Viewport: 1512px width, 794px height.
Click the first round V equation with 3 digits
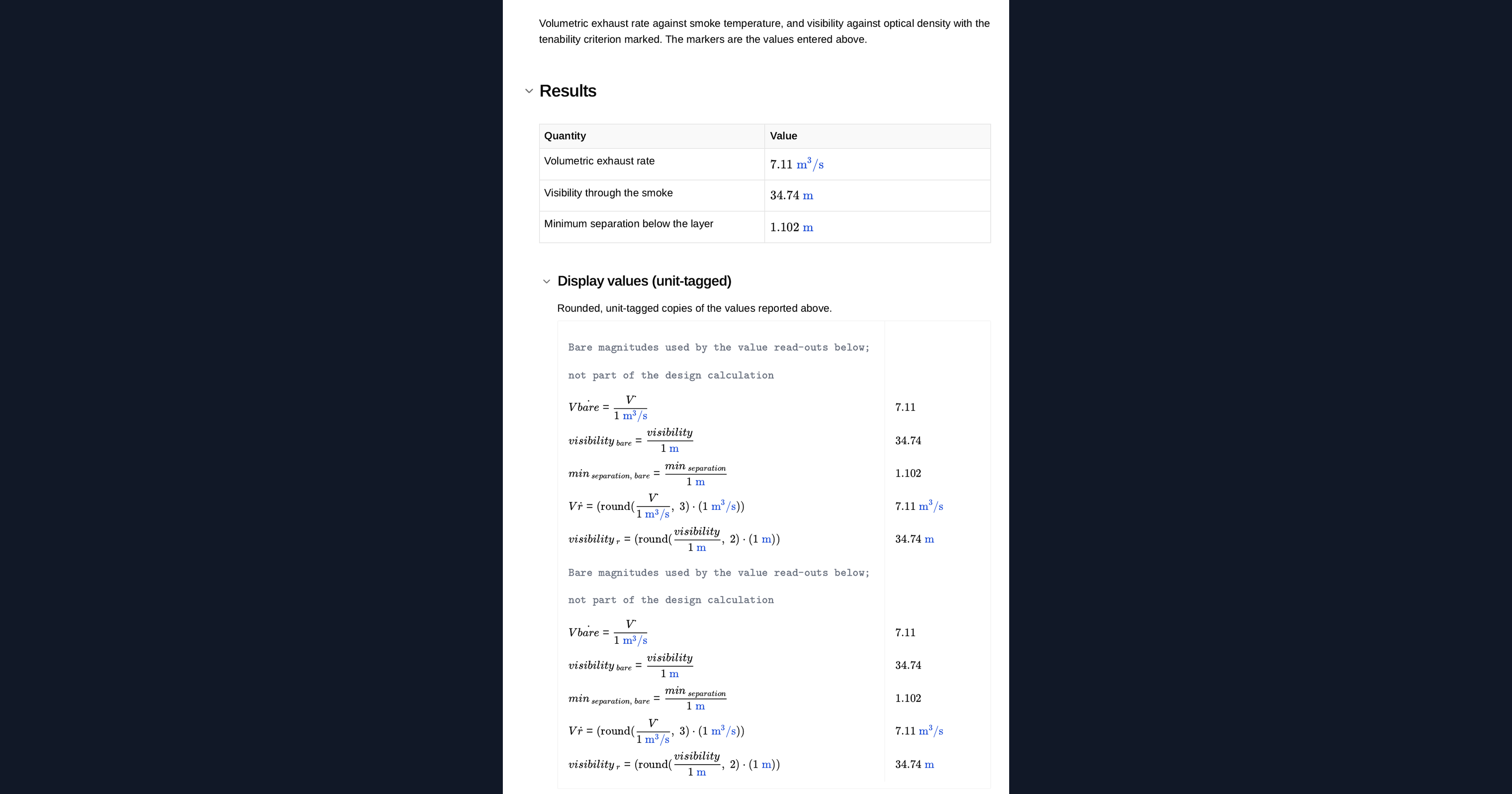656,506
